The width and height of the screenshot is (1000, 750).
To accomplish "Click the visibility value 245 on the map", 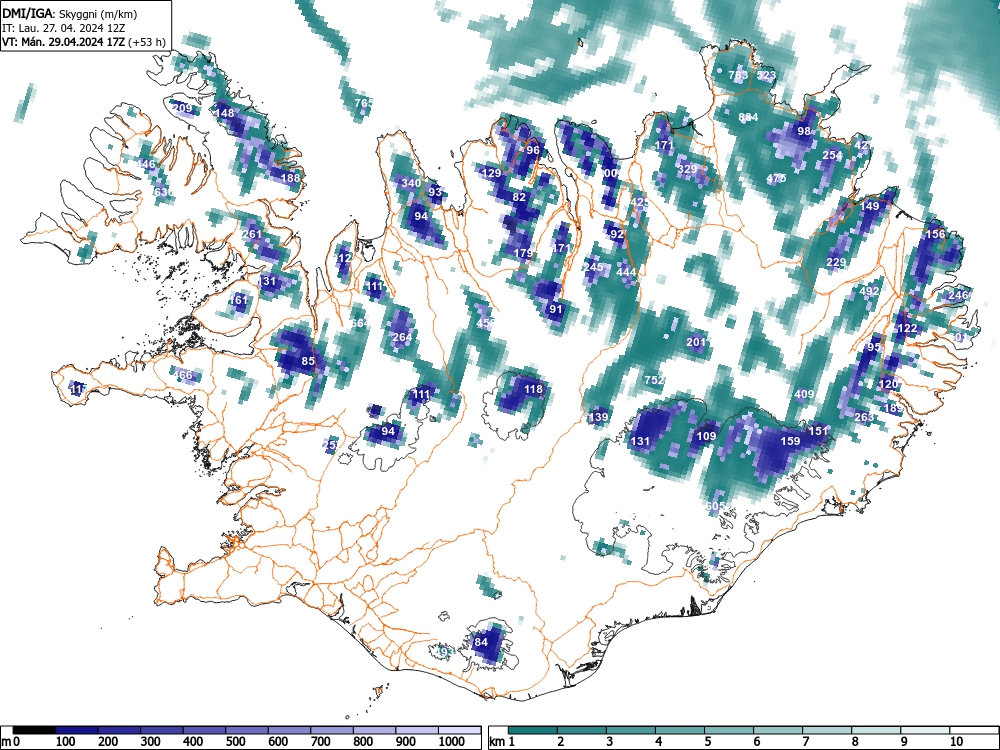I will coord(593,267).
